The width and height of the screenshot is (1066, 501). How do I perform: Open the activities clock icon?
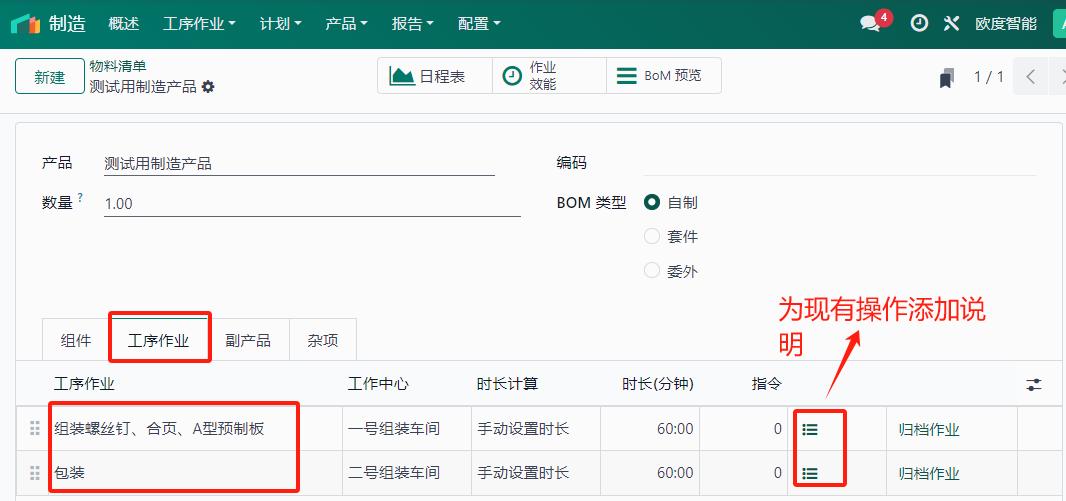(919, 24)
